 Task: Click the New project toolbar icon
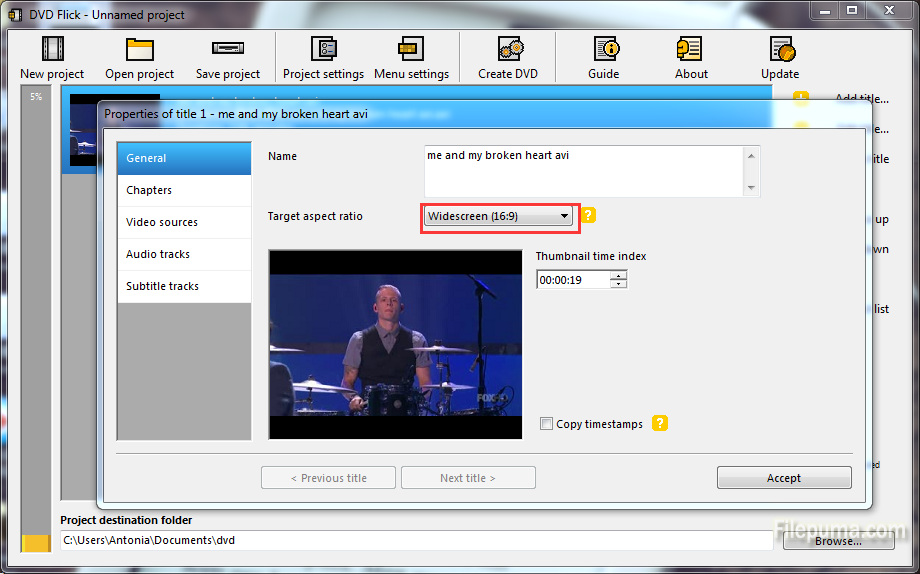52,50
